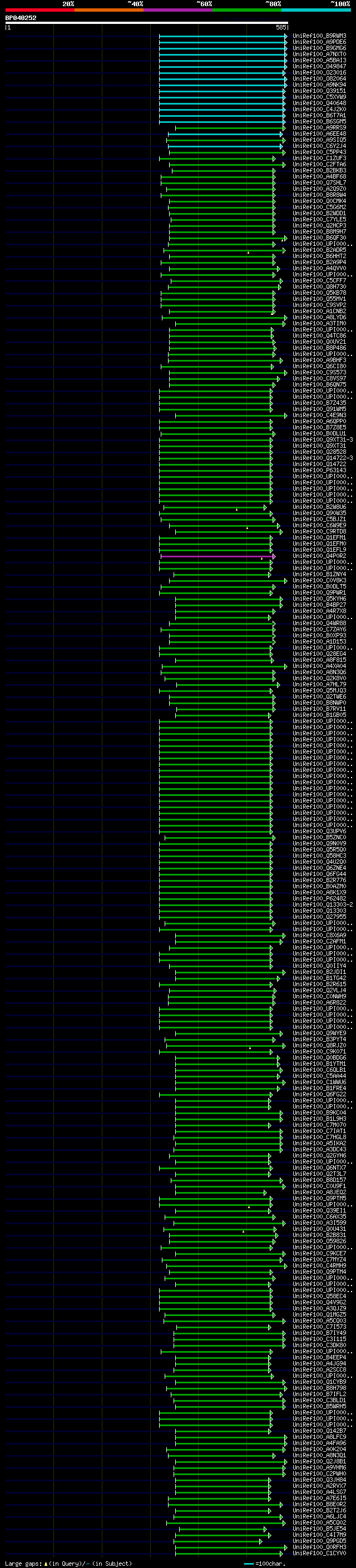Click the orange 40% identity legend segment
Screen dimensions: 356x1568
click(x=109, y=10)
